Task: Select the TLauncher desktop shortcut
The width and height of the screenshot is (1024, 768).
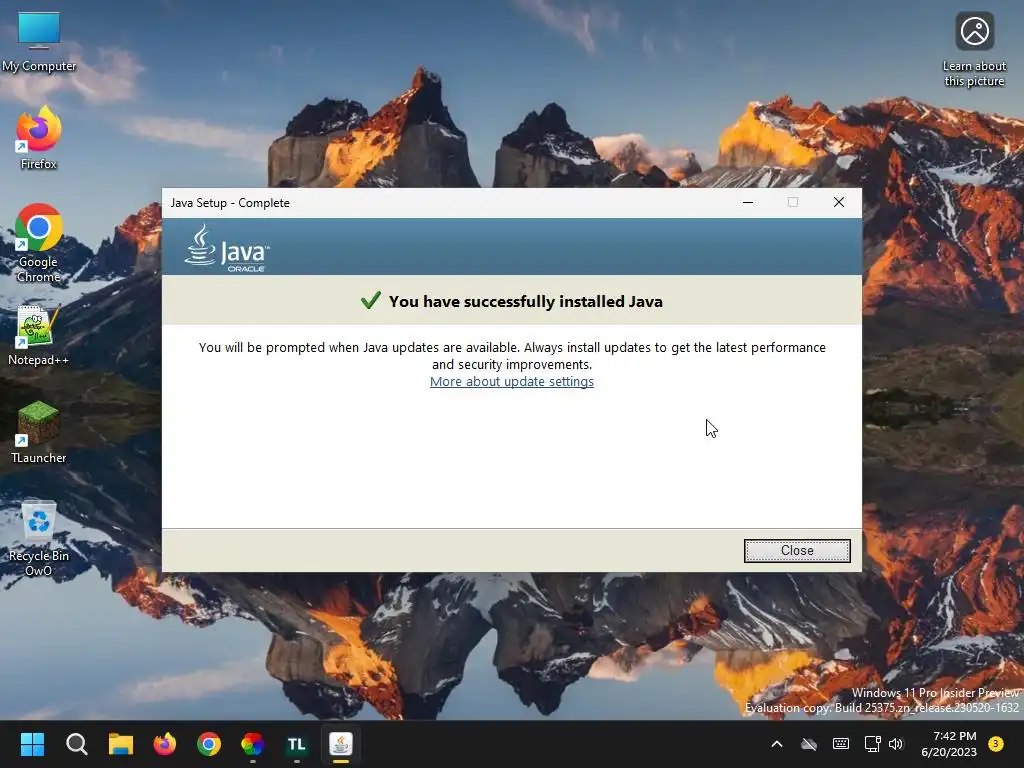Action: pos(39,432)
